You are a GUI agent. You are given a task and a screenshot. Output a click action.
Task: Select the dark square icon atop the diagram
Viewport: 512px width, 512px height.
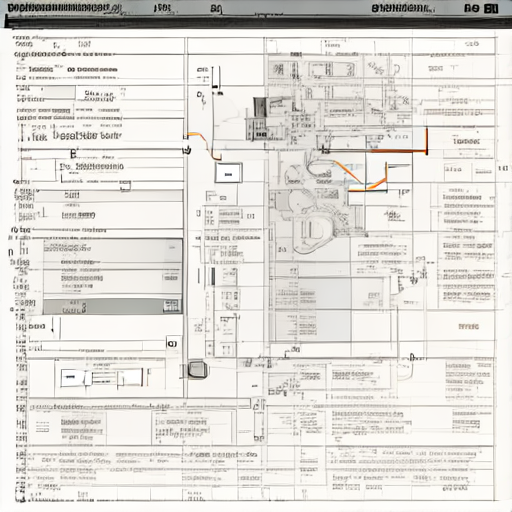[x=260, y=107]
